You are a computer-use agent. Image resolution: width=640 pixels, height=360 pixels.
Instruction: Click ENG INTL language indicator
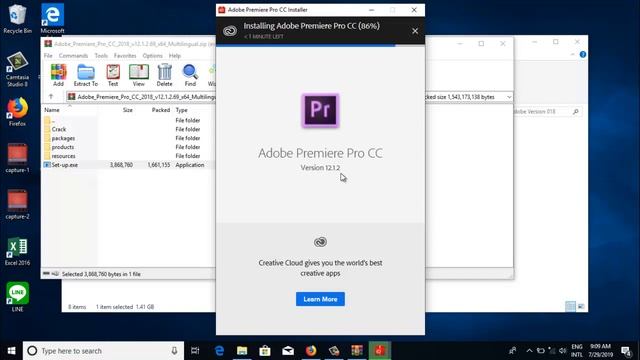577,351
